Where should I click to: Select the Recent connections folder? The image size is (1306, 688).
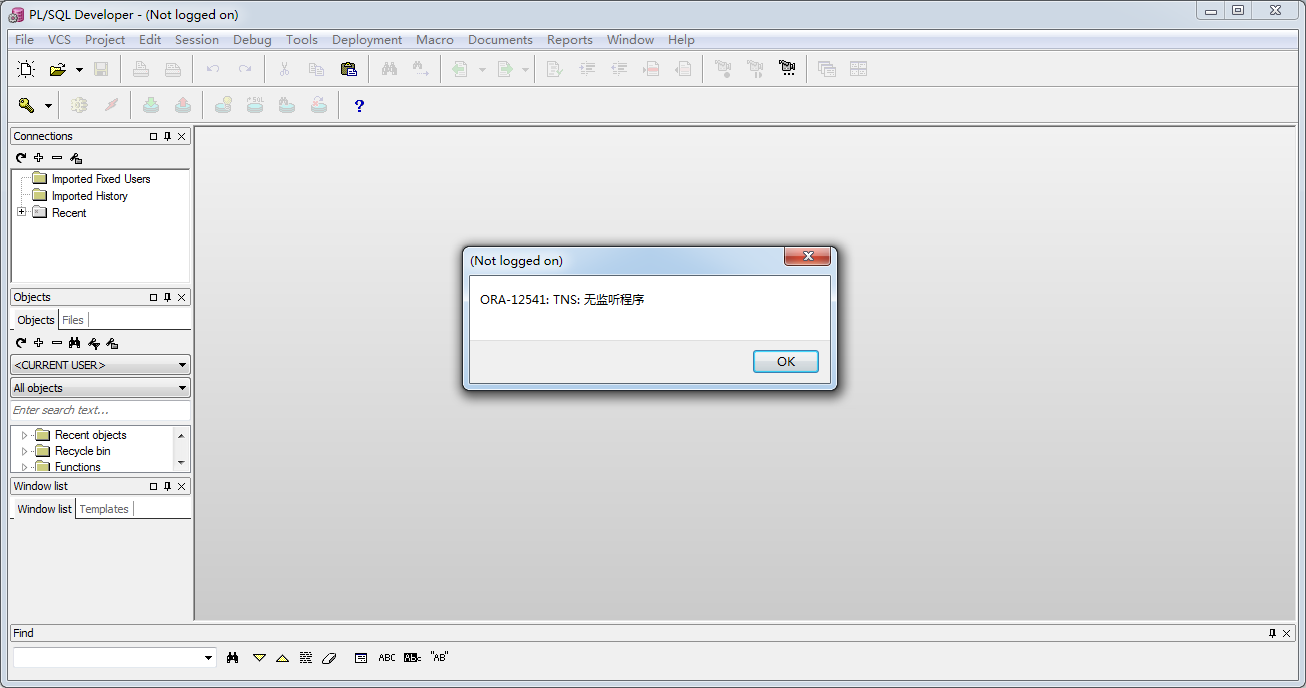tap(69, 213)
